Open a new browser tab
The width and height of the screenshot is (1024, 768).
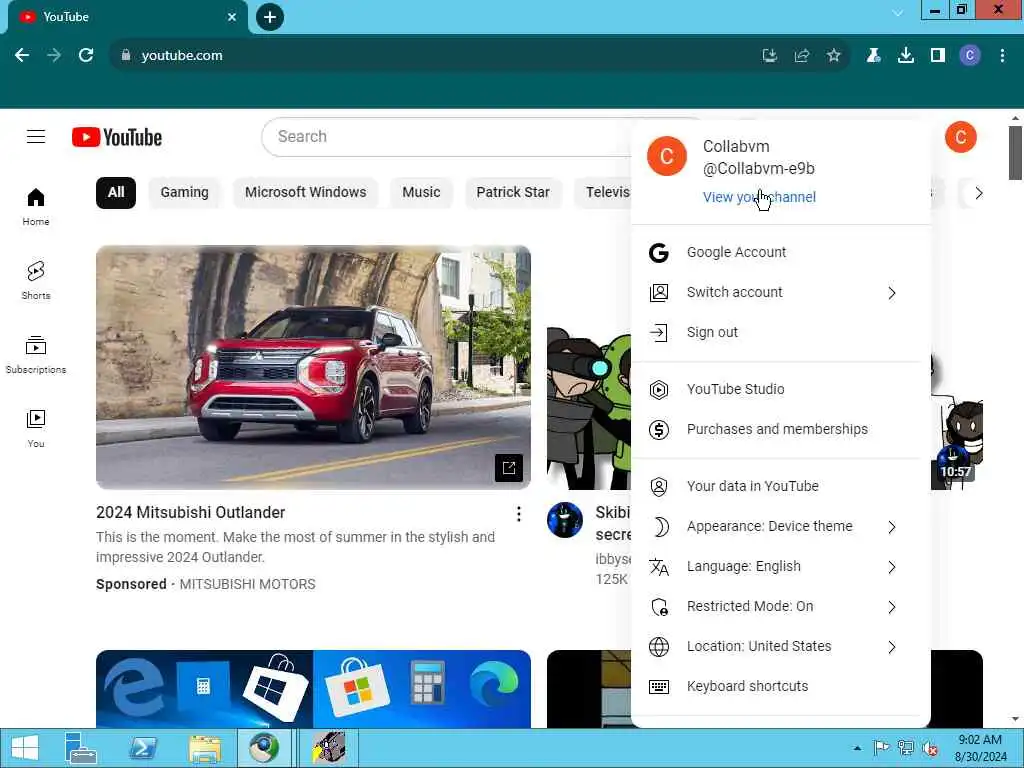270,17
